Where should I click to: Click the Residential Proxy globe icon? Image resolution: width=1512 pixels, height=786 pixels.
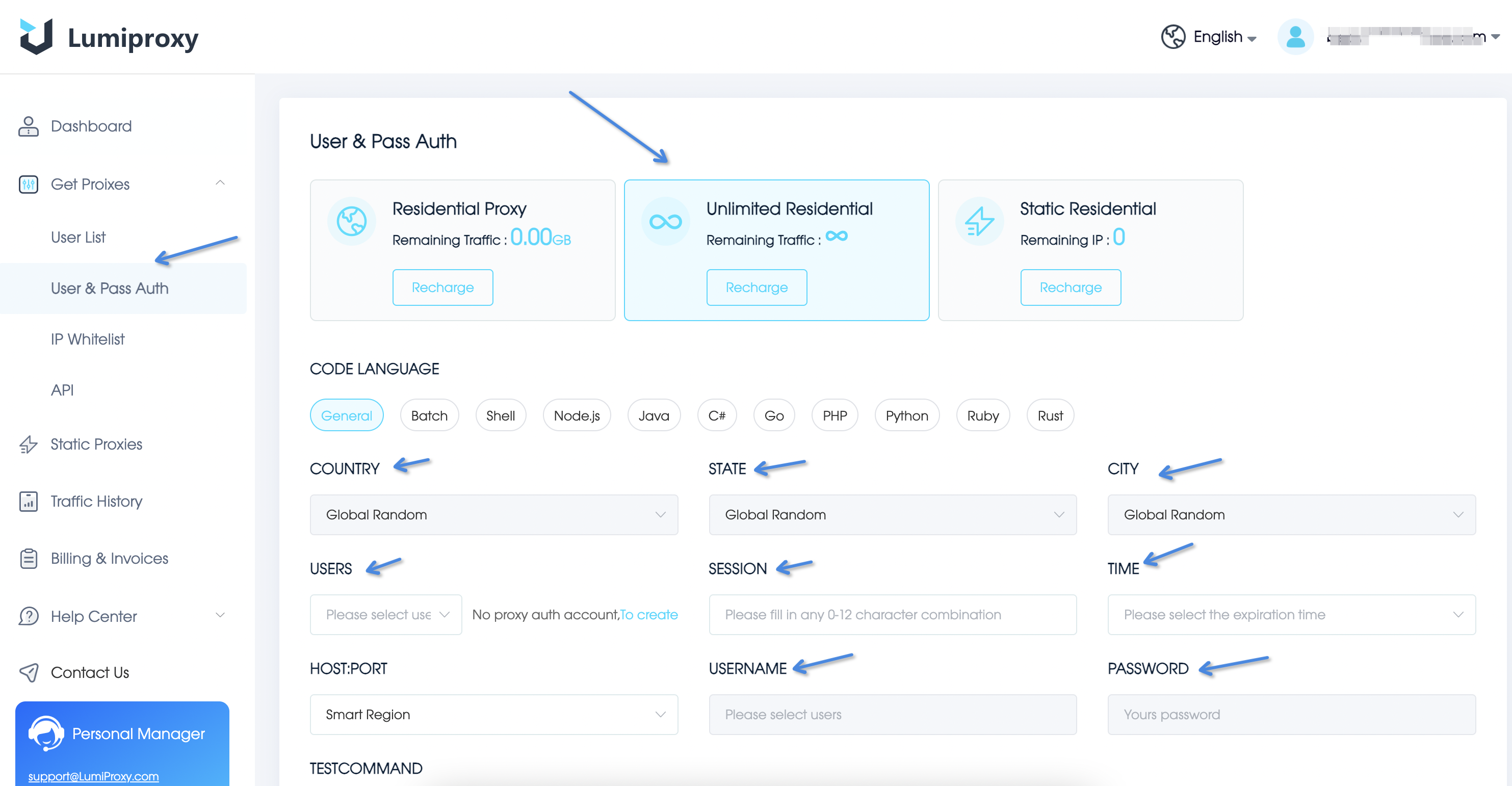pyautogui.click(x=351, y=221)
